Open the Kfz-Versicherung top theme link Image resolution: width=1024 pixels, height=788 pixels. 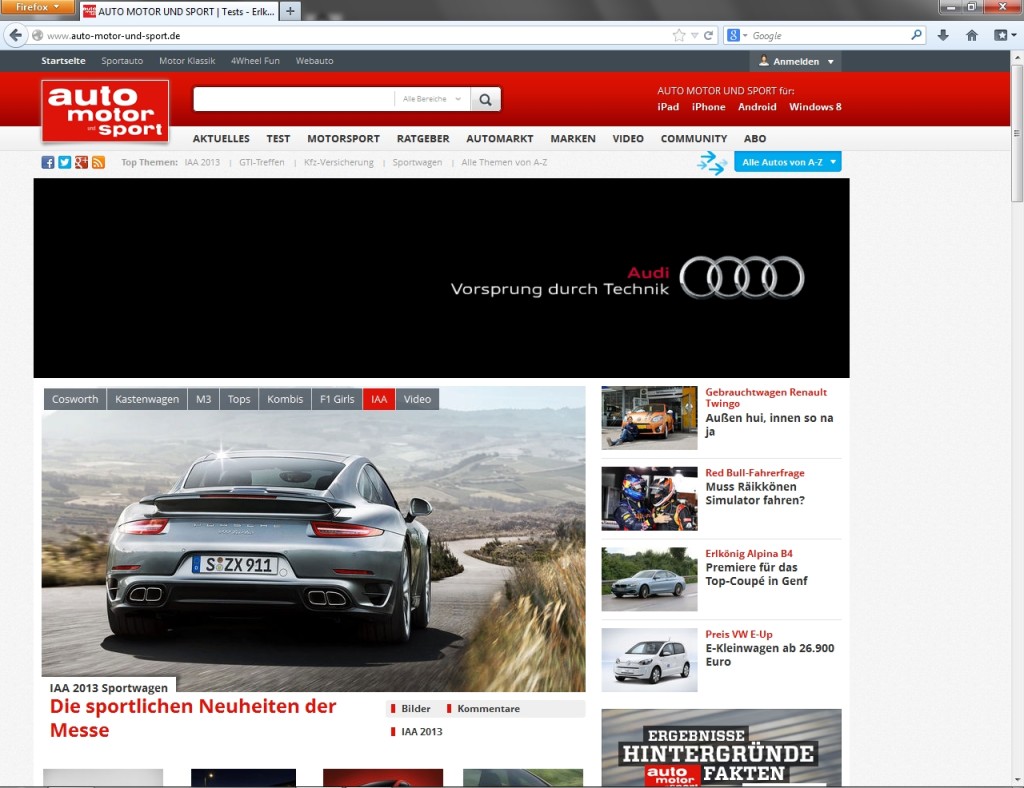point(338,163)
